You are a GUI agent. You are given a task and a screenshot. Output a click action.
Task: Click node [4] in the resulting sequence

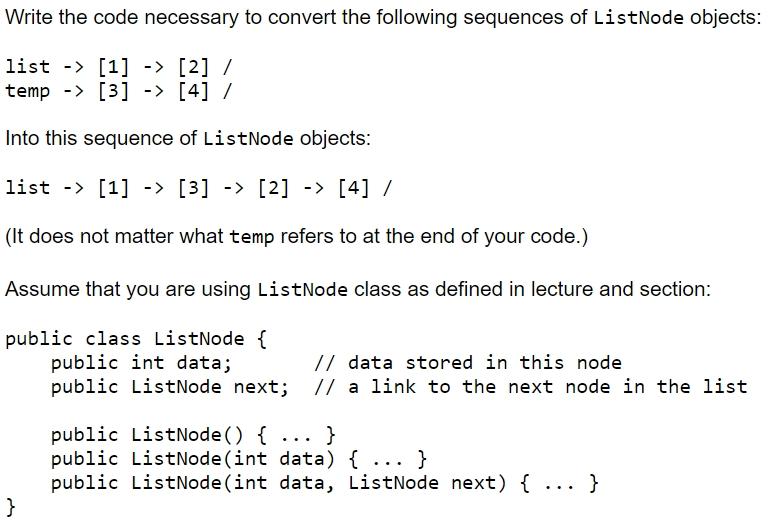pyautogui.click(x=354, y=188)
